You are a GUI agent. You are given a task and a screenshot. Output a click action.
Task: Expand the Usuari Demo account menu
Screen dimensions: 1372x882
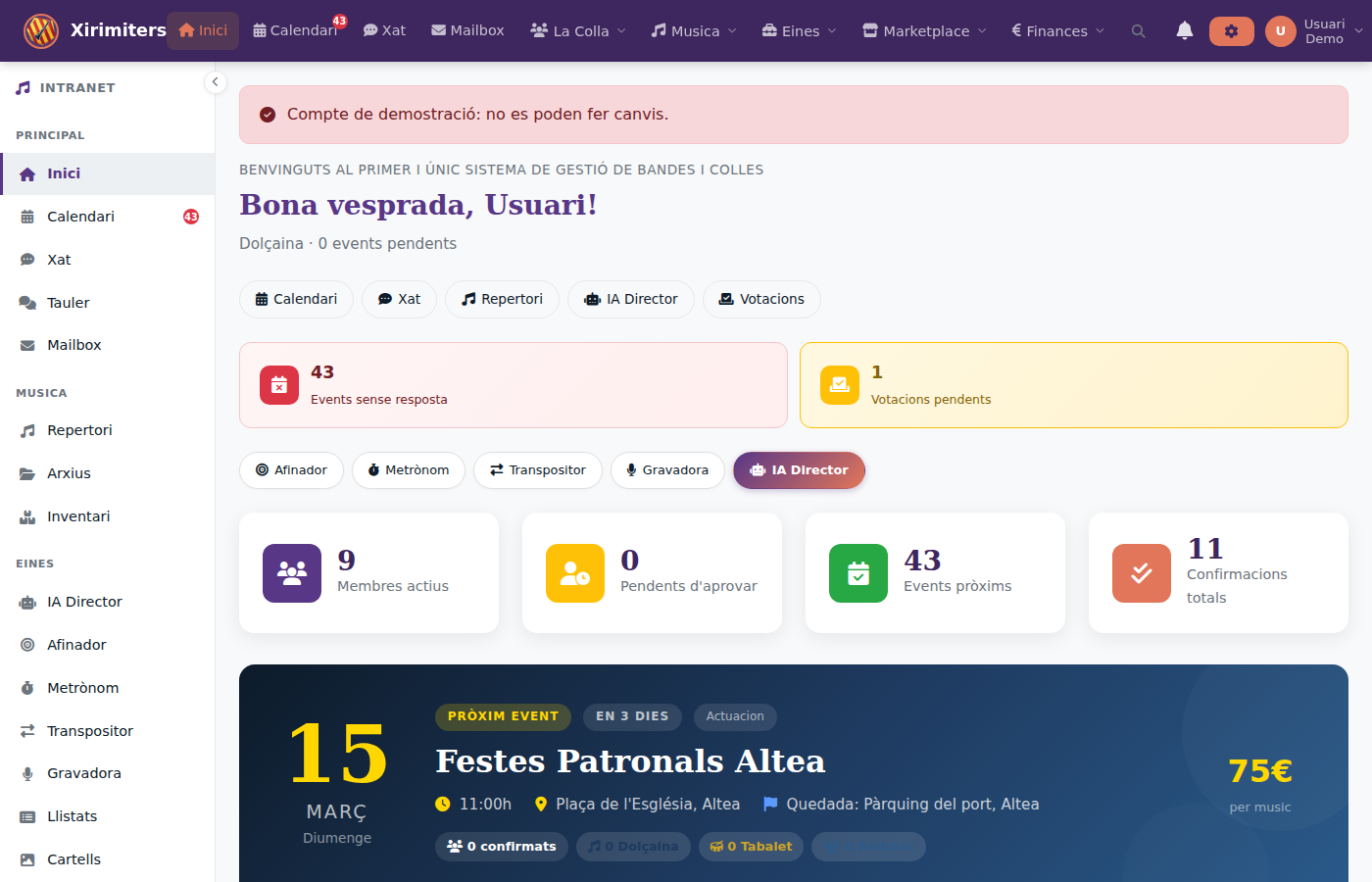(1314, 31)
